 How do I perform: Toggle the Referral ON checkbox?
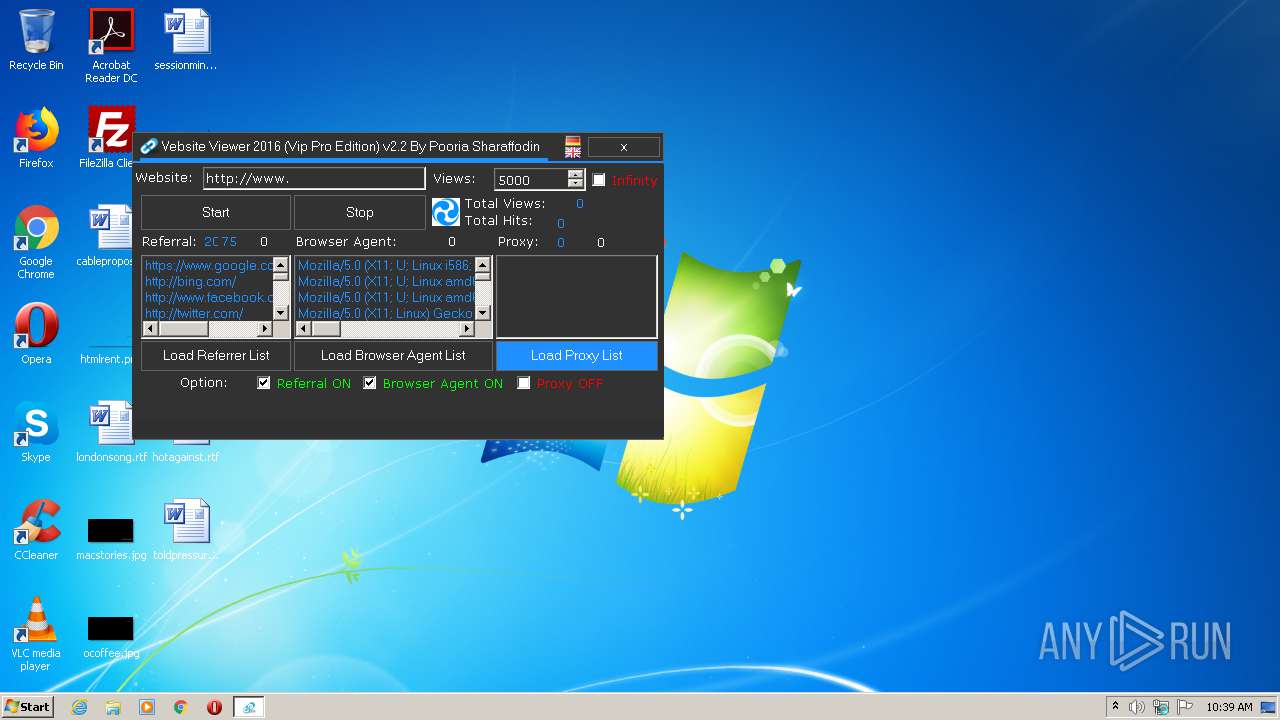point(264,383)
